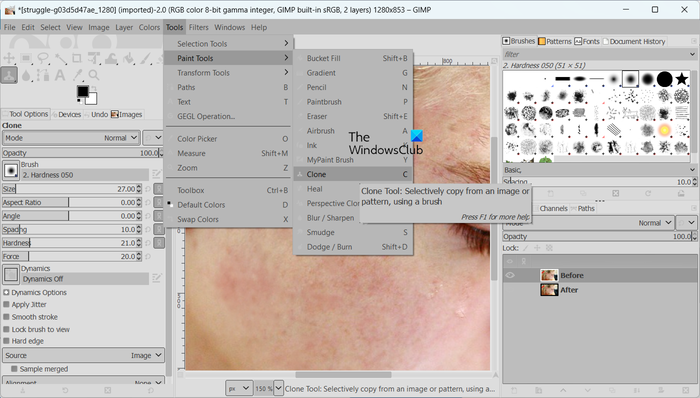Choose Clone from Paint Tools submenu
The width and height of the screenshot is (700, 398).
pos(354,174)
